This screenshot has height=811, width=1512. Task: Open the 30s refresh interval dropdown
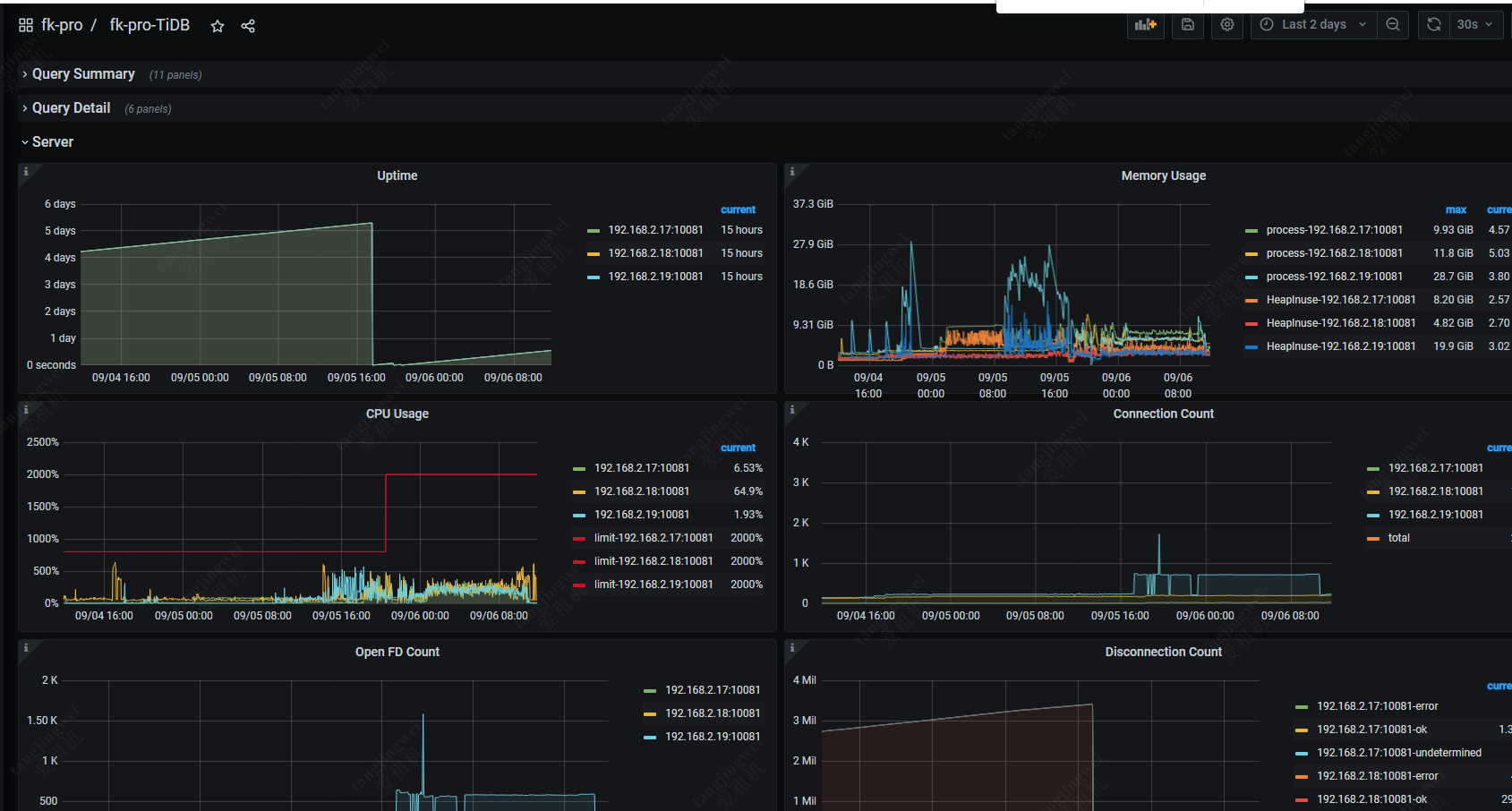[x=1475, y=25]
